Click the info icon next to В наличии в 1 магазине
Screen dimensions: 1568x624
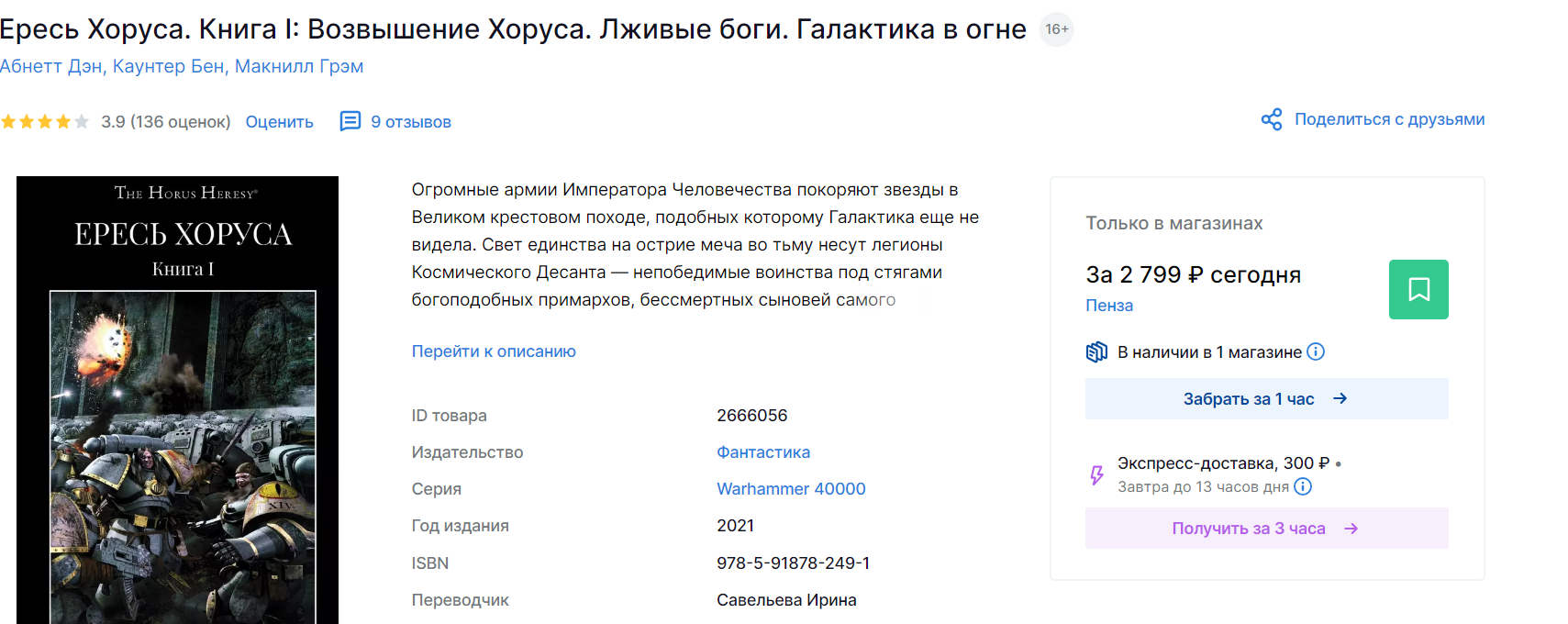click(1316, 351)
